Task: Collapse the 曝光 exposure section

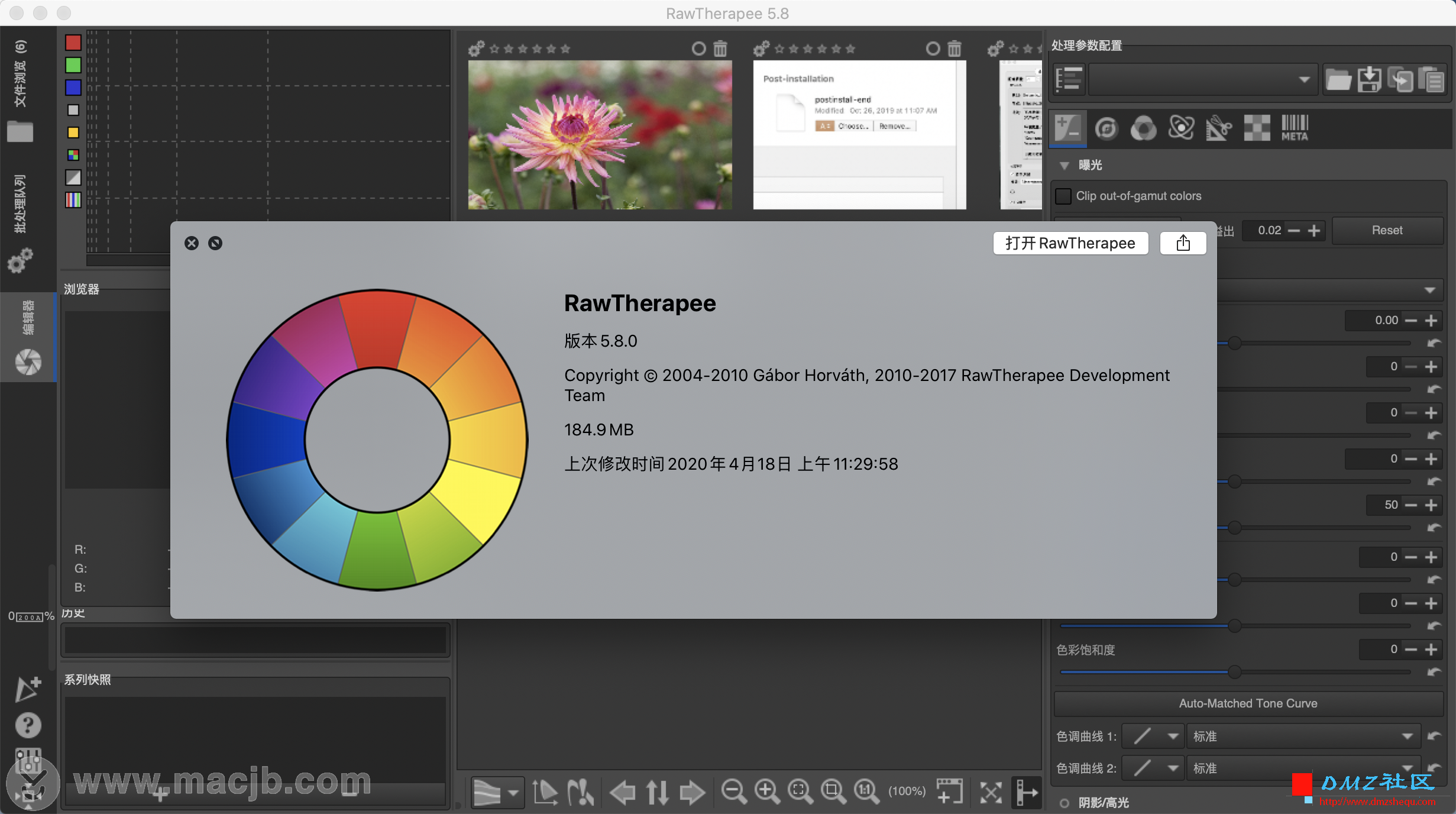Action: [x=1065, y=166]
